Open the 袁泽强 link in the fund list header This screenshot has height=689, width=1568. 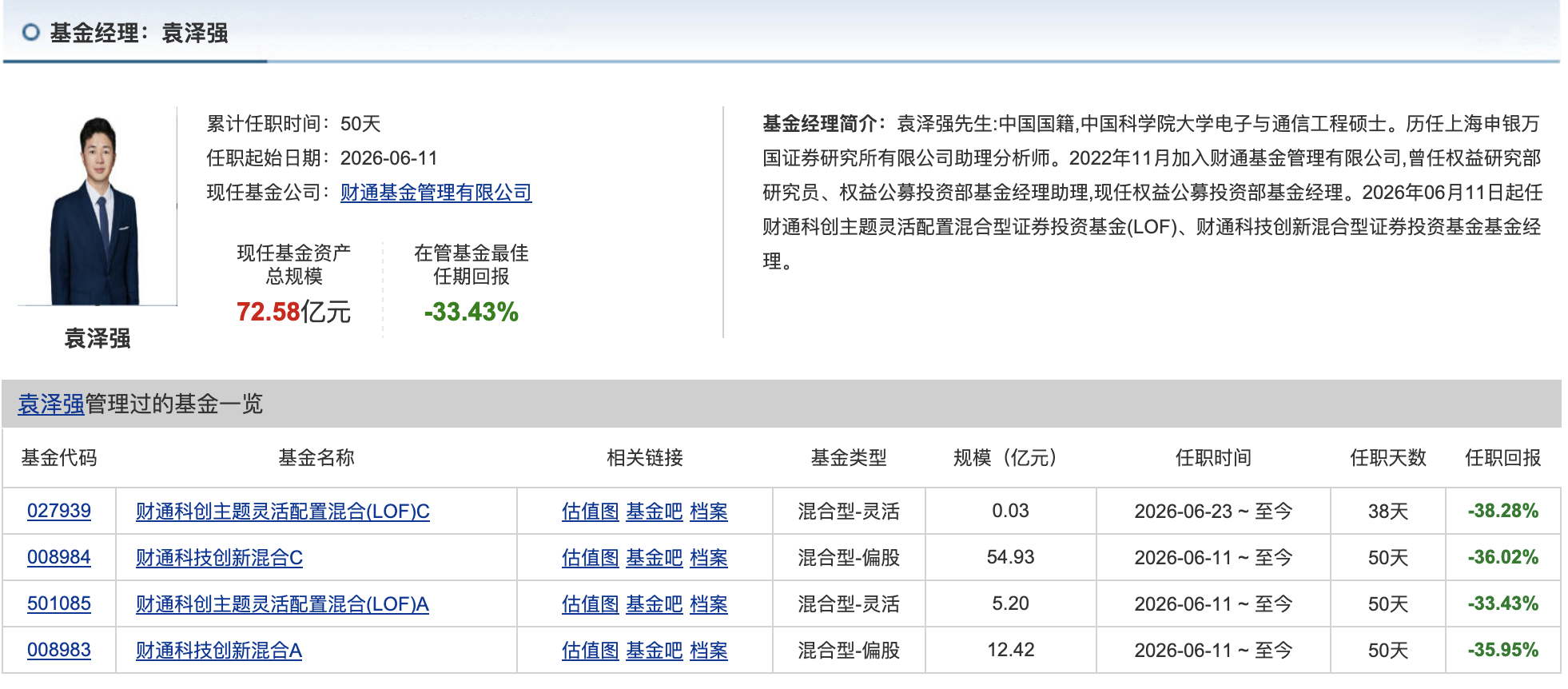[x=51, y=404]
